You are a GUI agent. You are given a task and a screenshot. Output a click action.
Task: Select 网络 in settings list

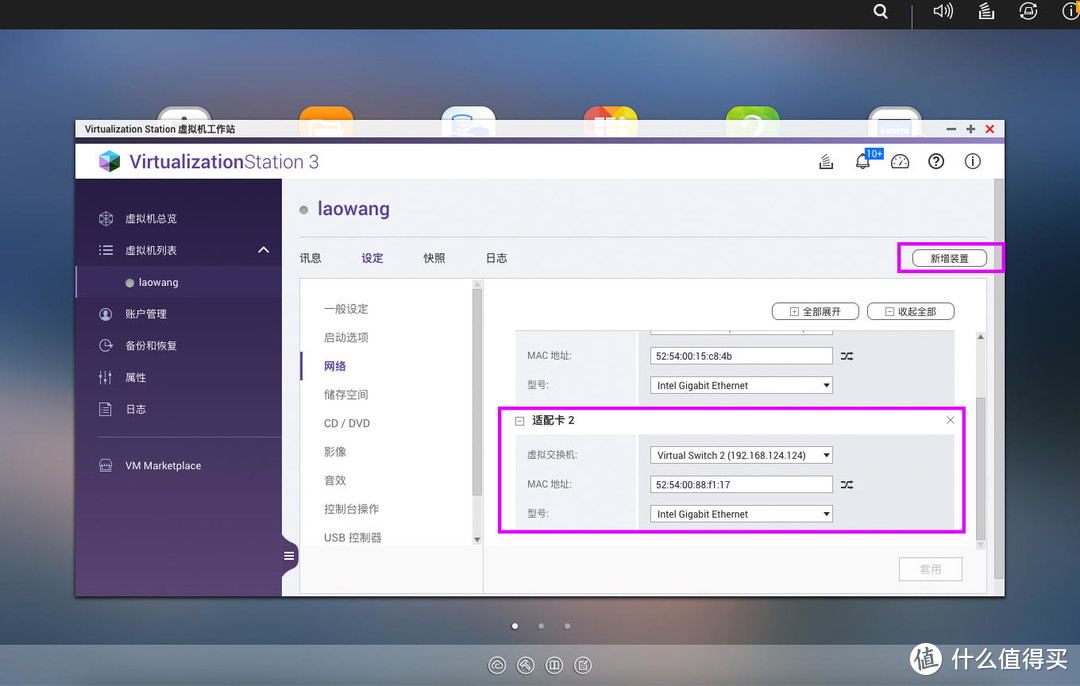335,366
